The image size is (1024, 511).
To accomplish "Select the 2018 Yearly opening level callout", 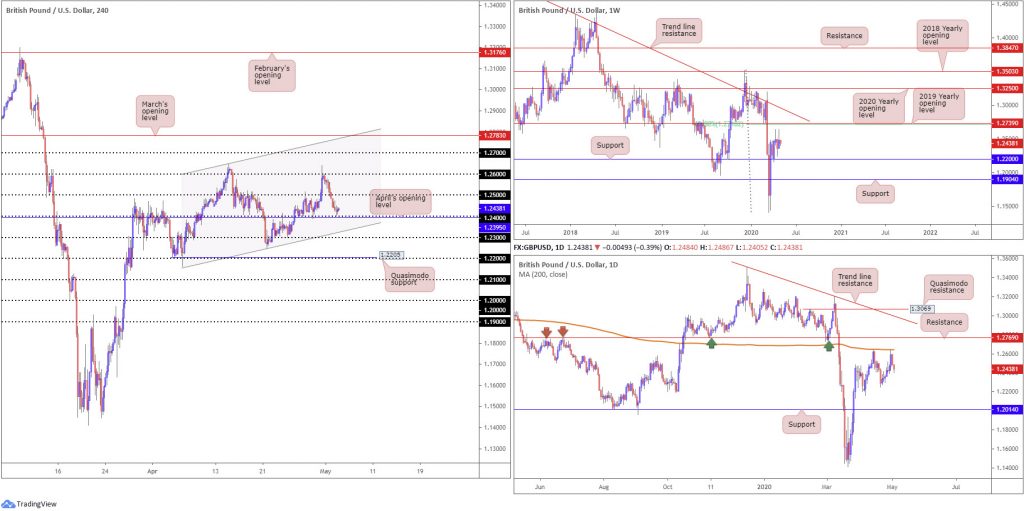I will (942, 35).
